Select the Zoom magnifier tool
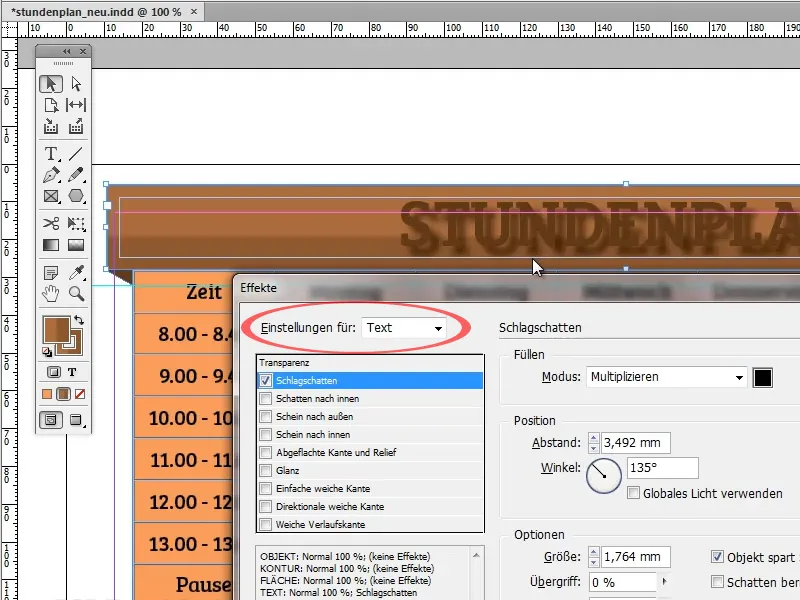The image size is (800, 600). [x=76, y=294]
